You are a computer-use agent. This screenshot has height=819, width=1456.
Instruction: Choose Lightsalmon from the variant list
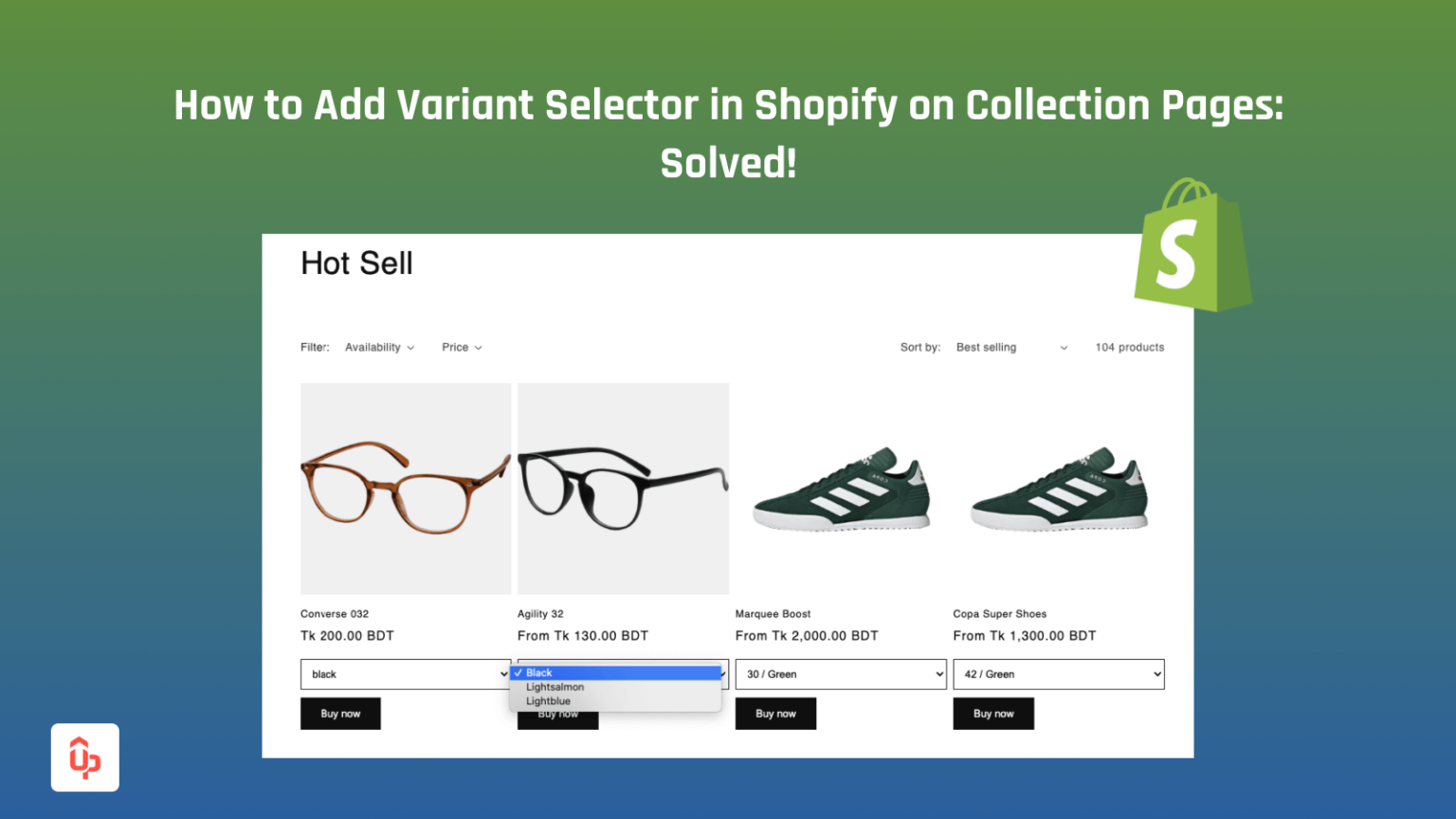point(555,687)
